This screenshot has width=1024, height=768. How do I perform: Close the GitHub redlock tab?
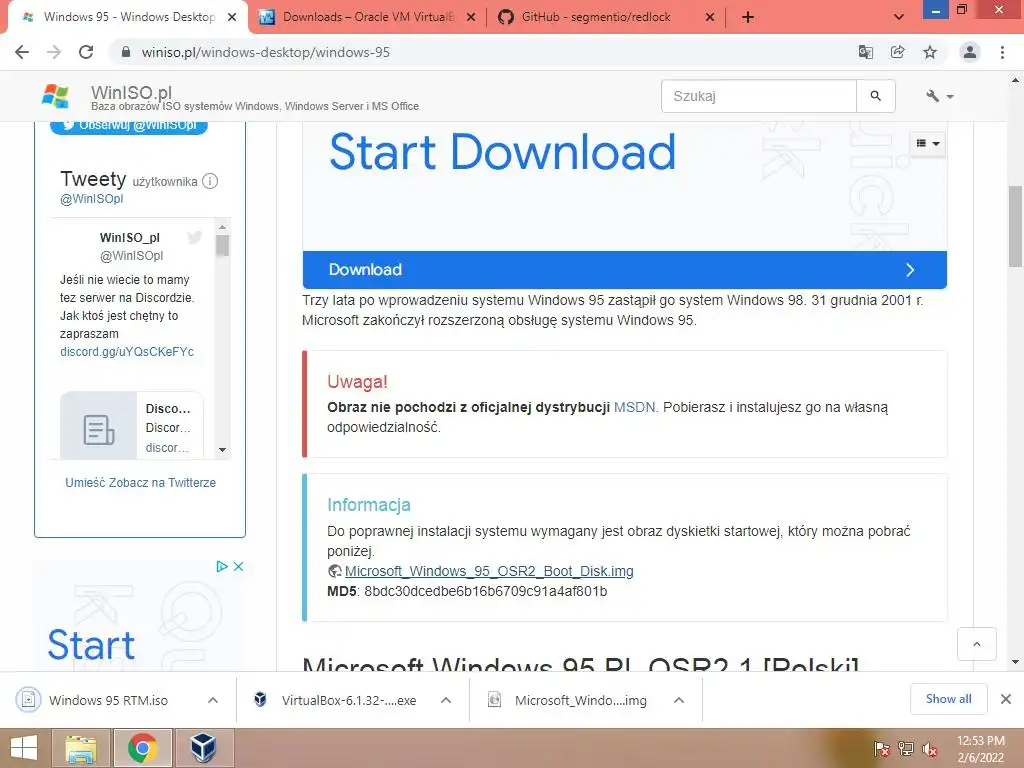710,17
